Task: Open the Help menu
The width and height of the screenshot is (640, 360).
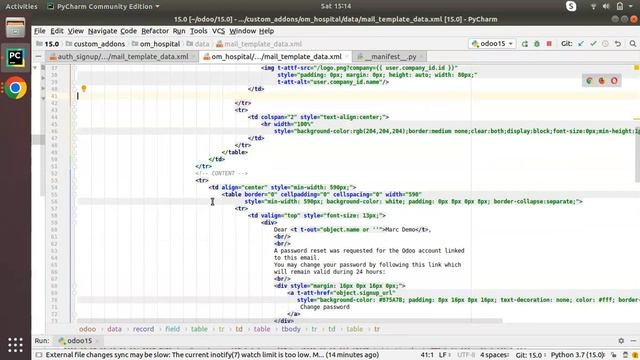Action: pyautogui.click(x=266, y=31)
